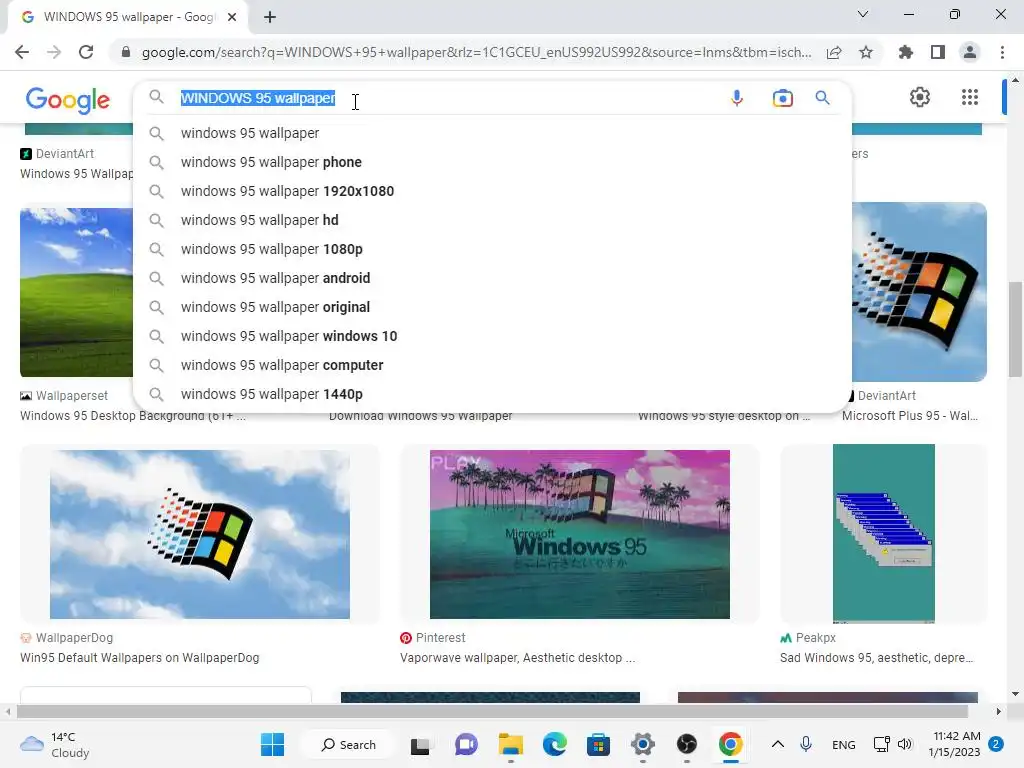
Task: Open the Google apps grid
Action: tap(970, 97)
